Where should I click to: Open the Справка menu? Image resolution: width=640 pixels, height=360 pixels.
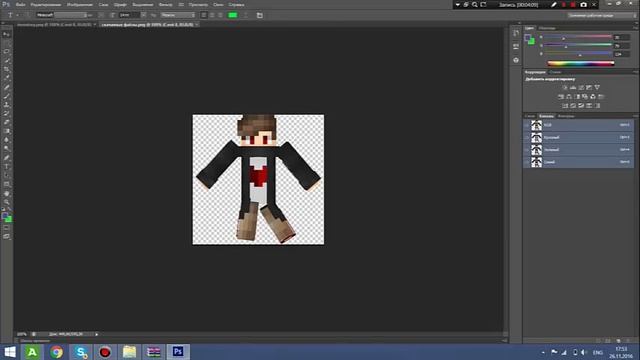click(236, 4)
